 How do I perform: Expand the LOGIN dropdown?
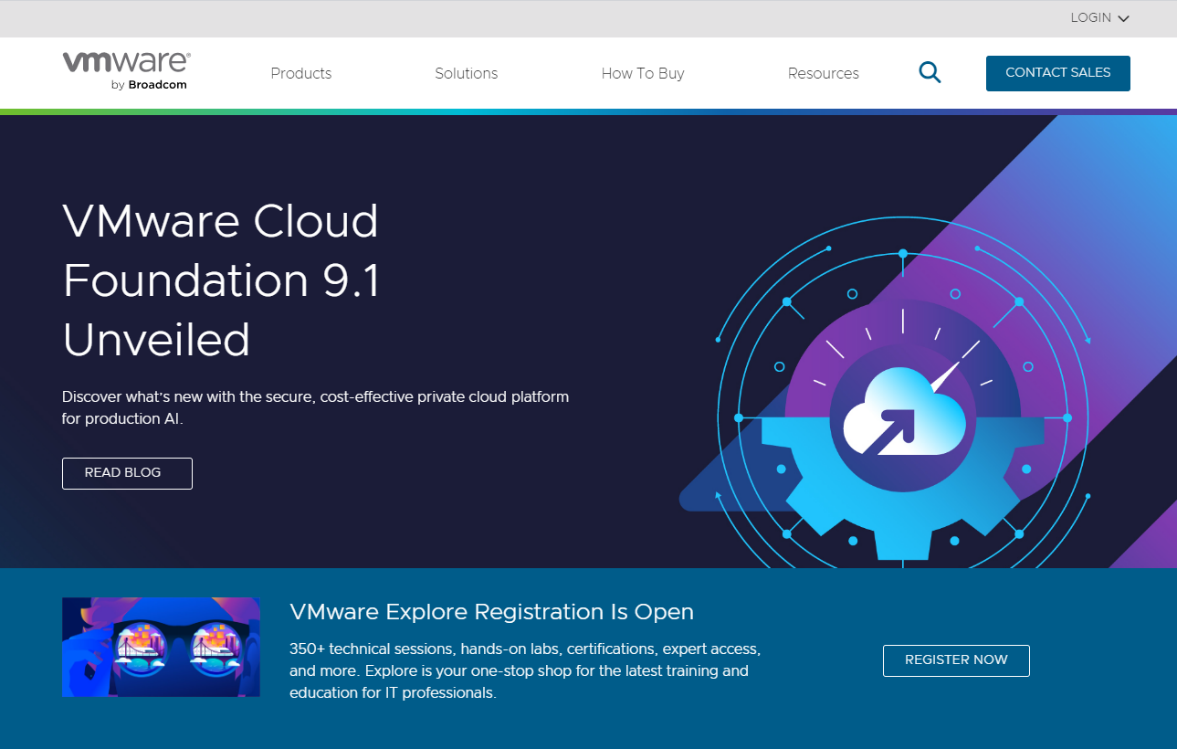point(1100,18)
